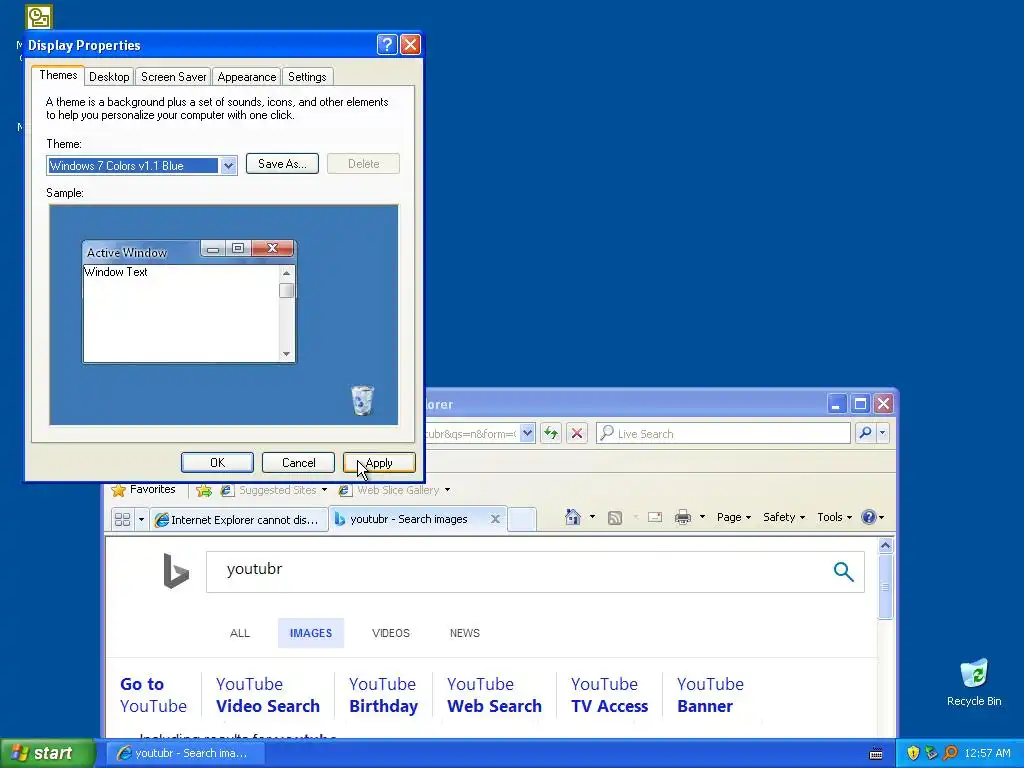The image size is (1024, 768).
Task: Select the IMAGES results tab
Action: 311,633
